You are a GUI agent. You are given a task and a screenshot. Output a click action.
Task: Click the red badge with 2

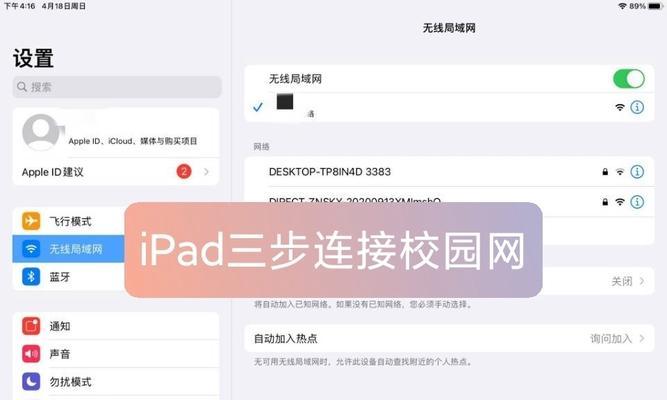(184, 171)
